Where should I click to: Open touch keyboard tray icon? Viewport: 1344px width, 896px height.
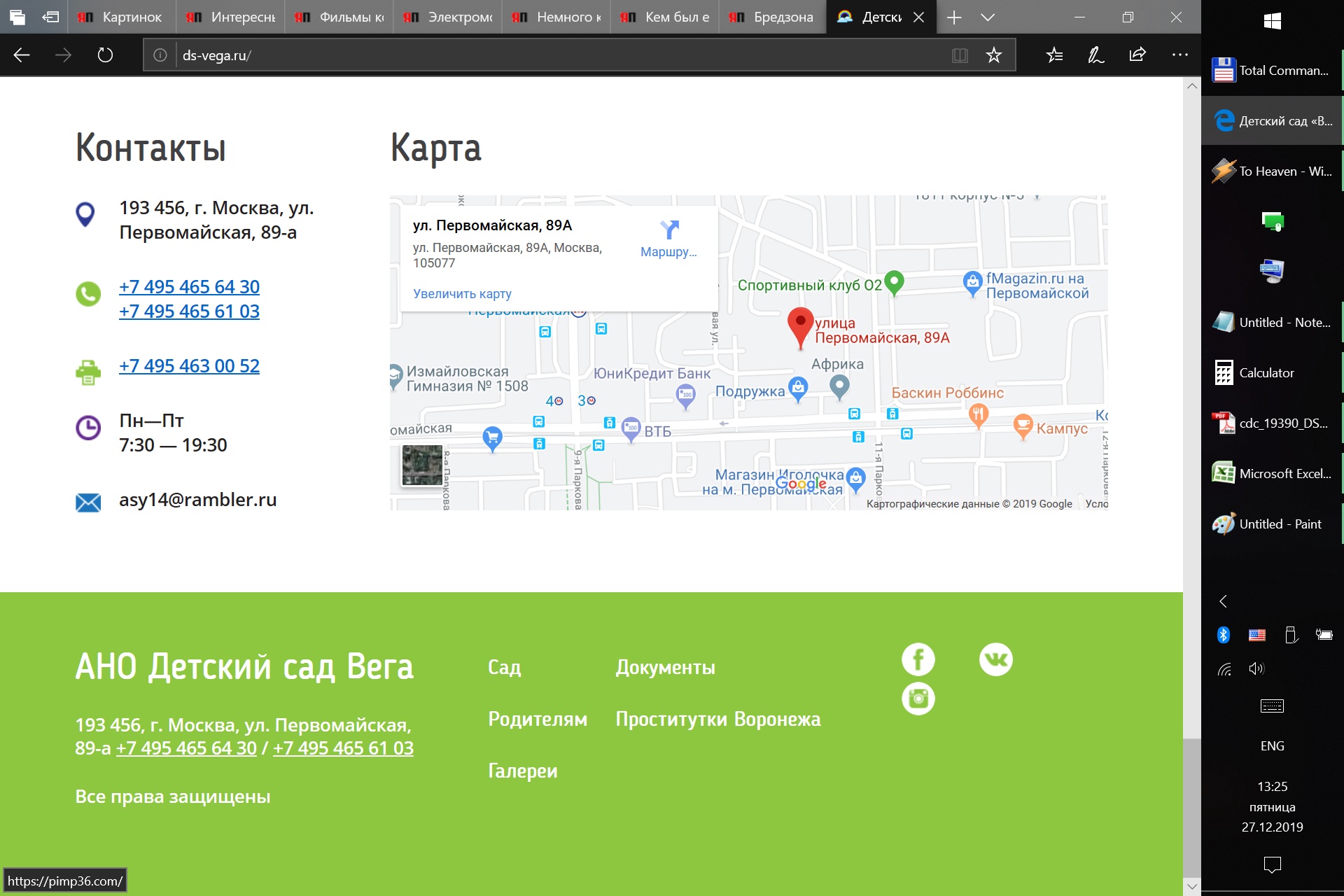(1273, 706)
